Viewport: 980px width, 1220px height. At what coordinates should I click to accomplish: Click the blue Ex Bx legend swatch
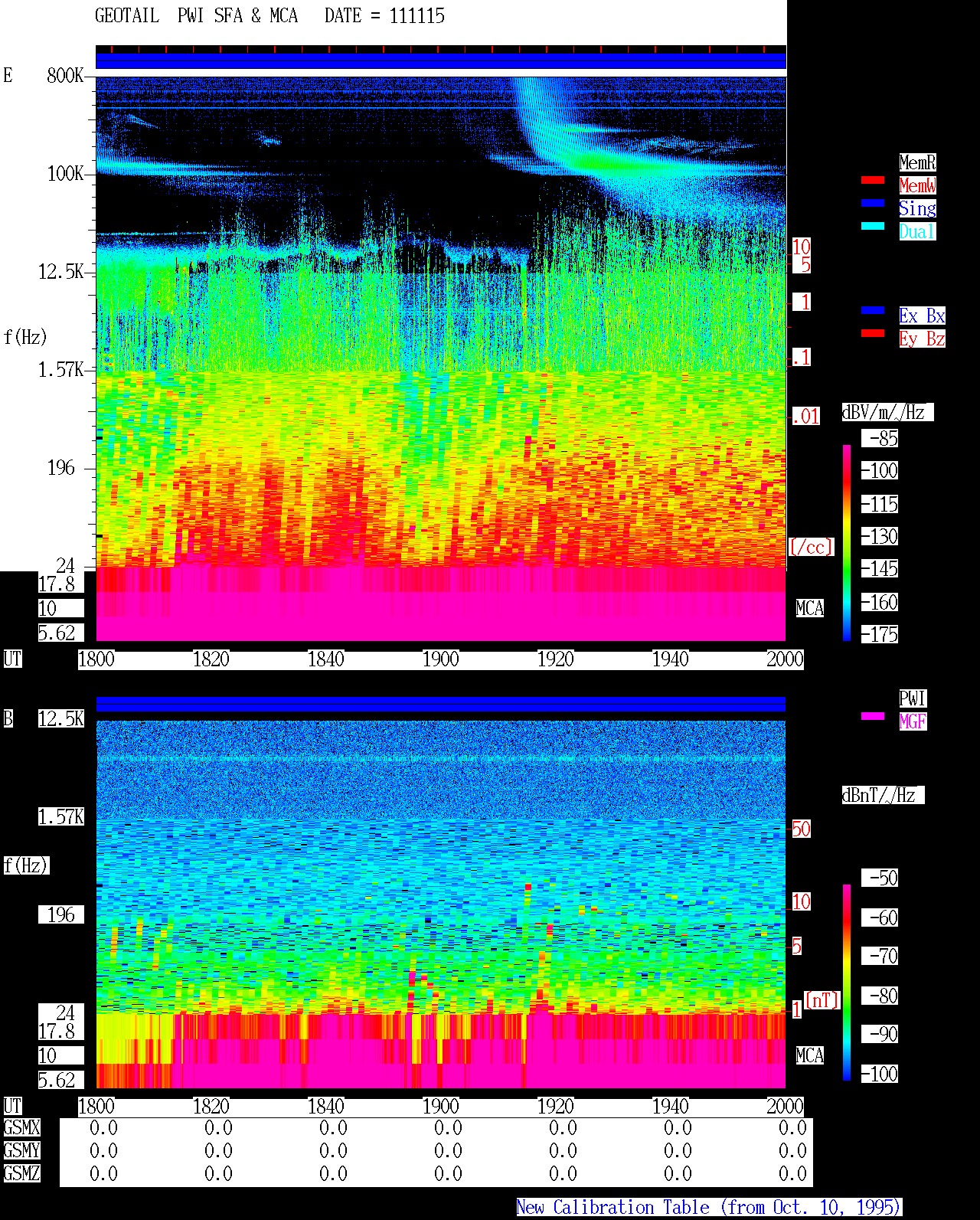(x=873, y=310)
